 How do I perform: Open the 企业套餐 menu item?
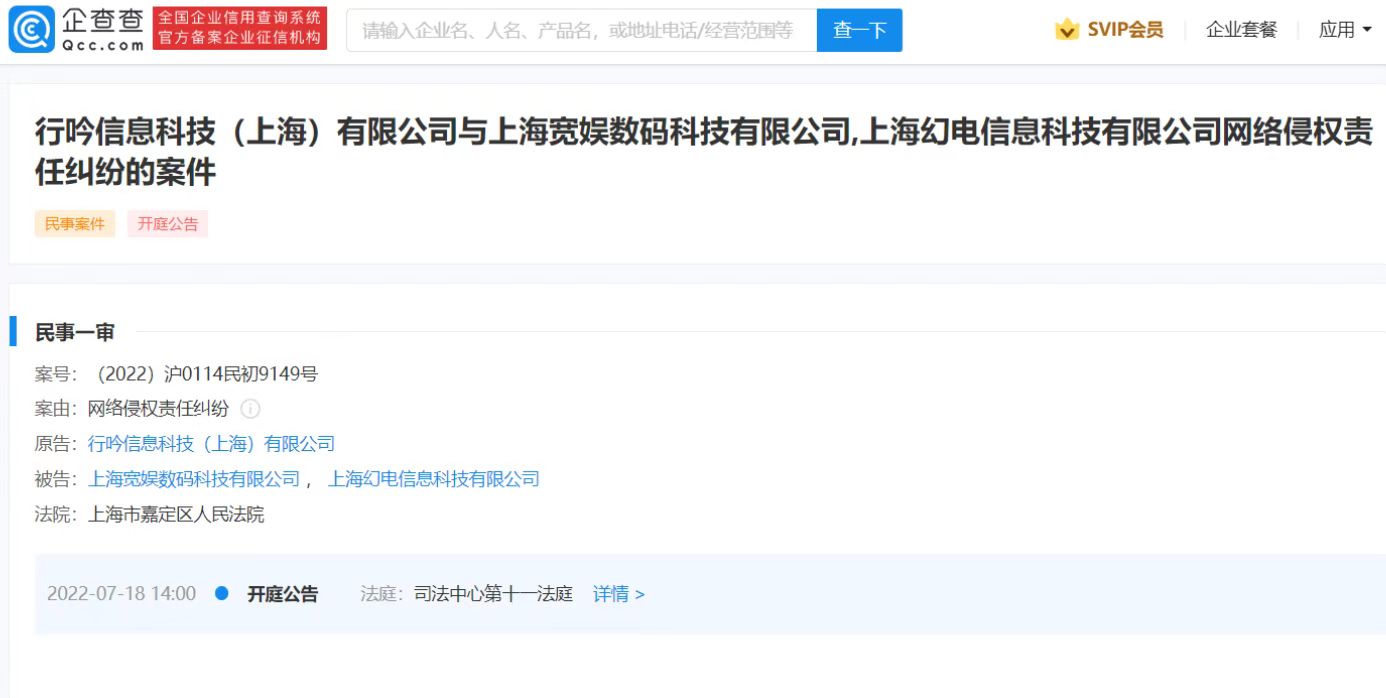(x=1242, y=30)
